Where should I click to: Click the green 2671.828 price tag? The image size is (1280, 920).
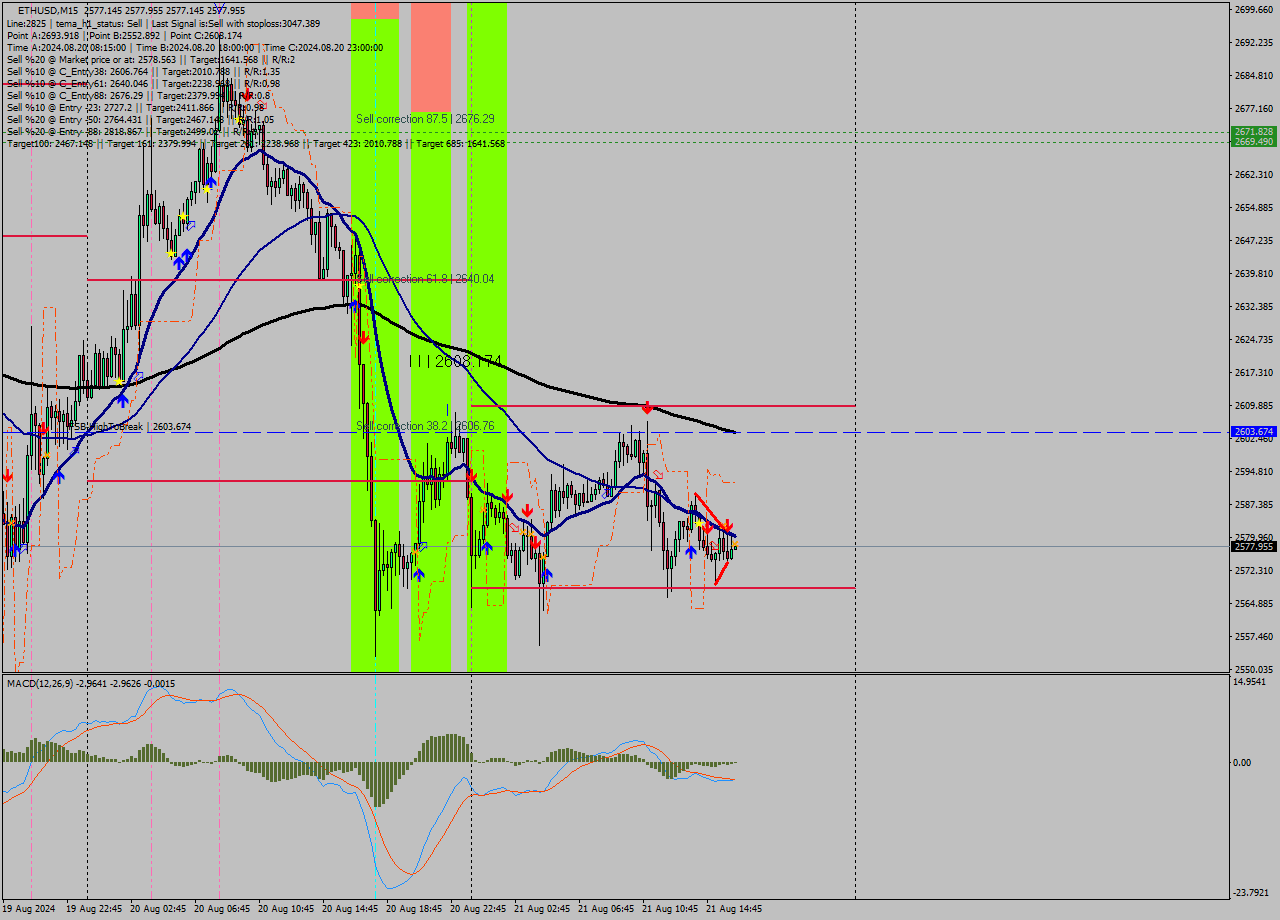(x=1253, y=131)
